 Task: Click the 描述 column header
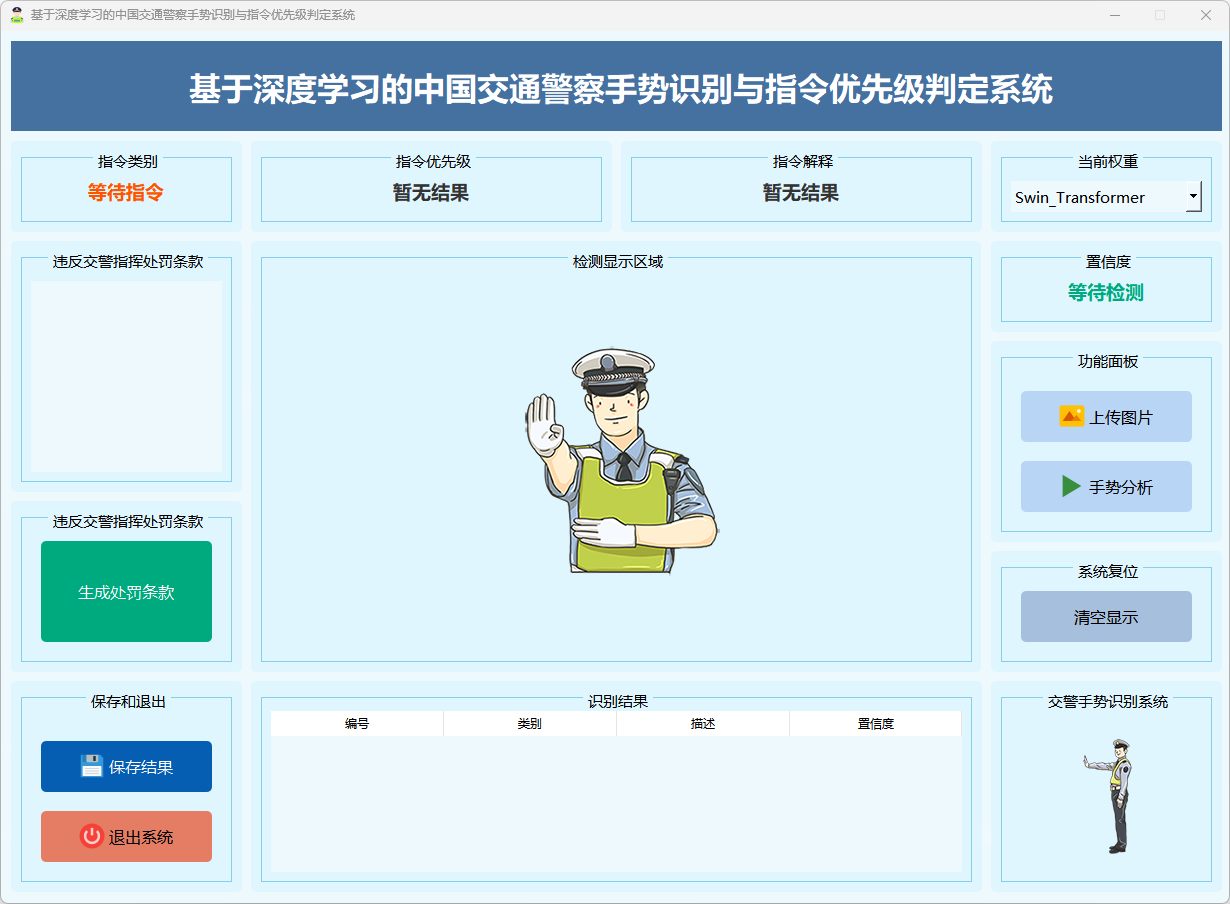click(x=702, y=724)
